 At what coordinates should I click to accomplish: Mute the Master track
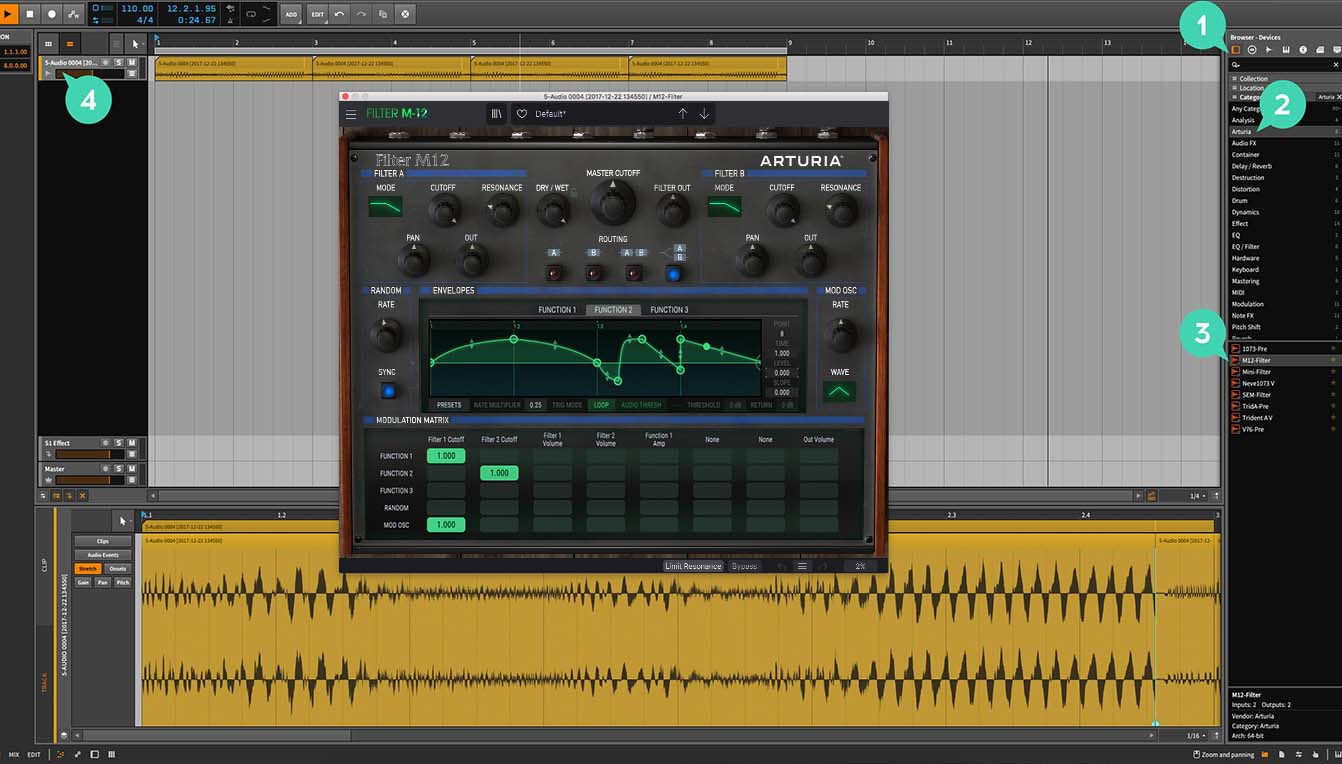[x=131, y=469]
